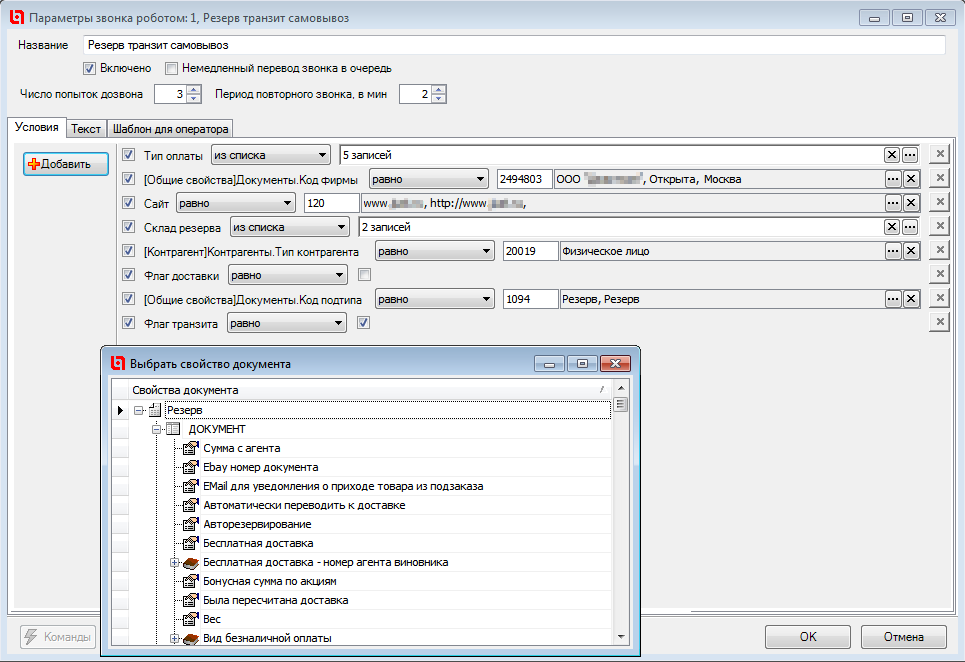
Task: Open ellipsis picker for Тип оплаты list
Action: (910, 155)
